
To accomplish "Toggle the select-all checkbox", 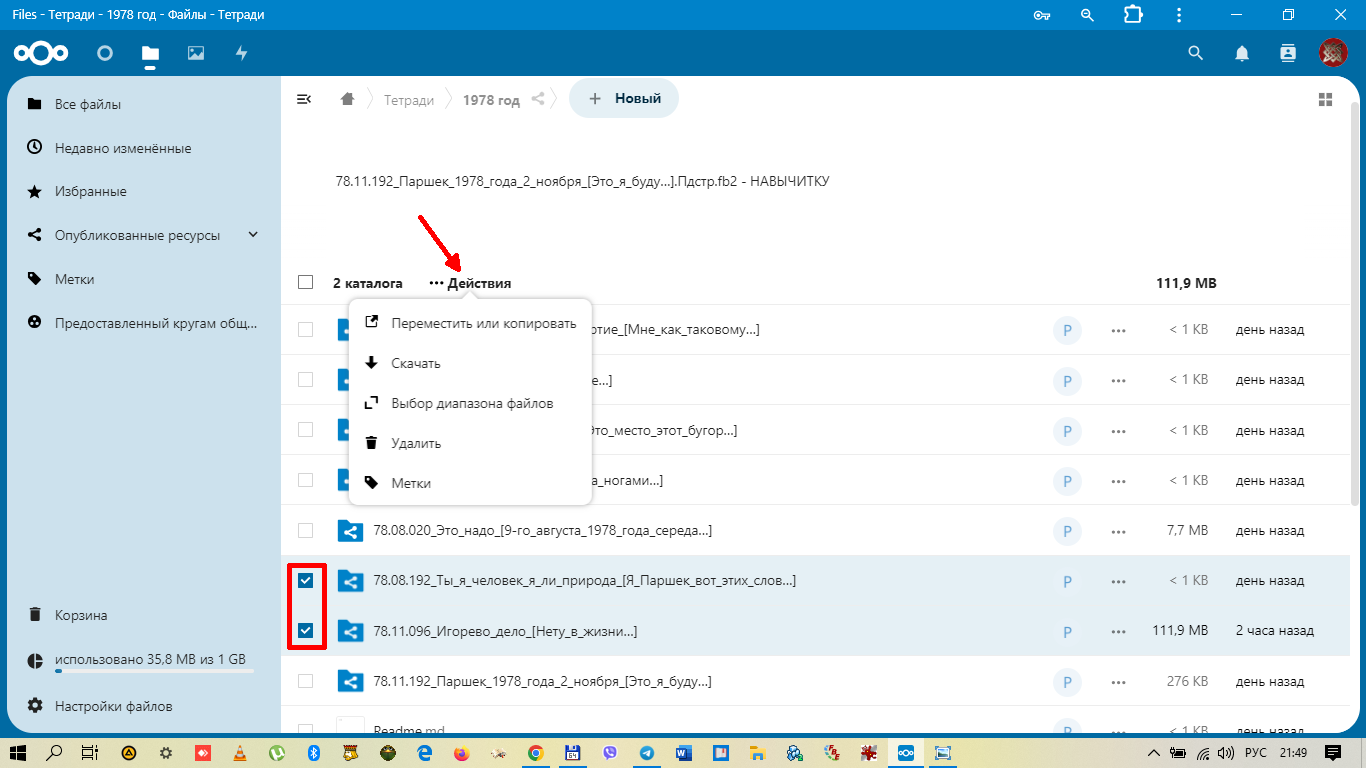I will [x=306, y=283].
